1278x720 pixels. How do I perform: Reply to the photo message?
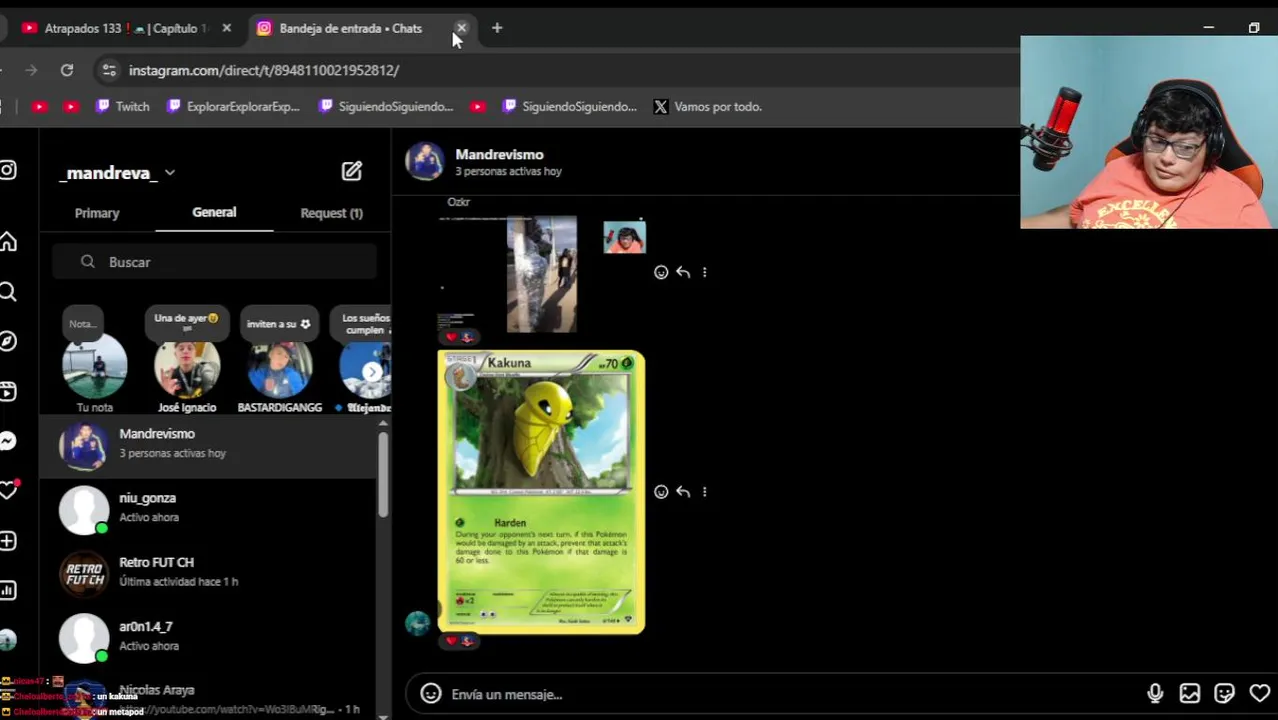(683, 272)
